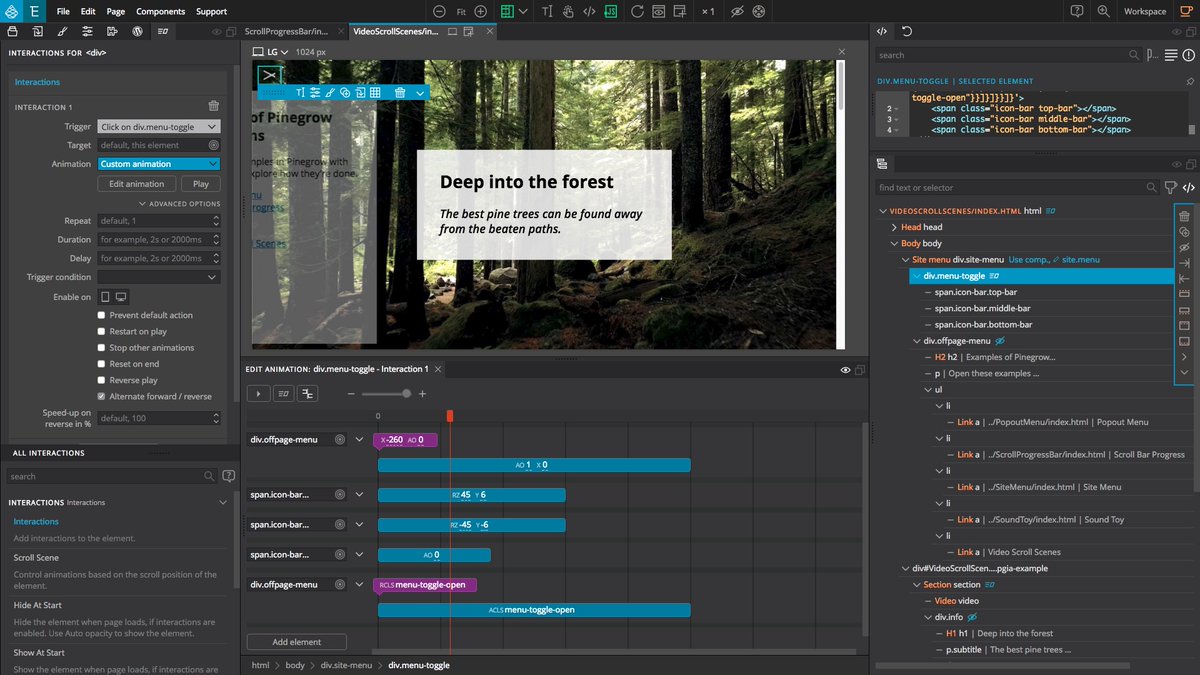Click the Pinegrow logo icon
The height and width of the screenshot is (675, 1200).
point(12,11)
